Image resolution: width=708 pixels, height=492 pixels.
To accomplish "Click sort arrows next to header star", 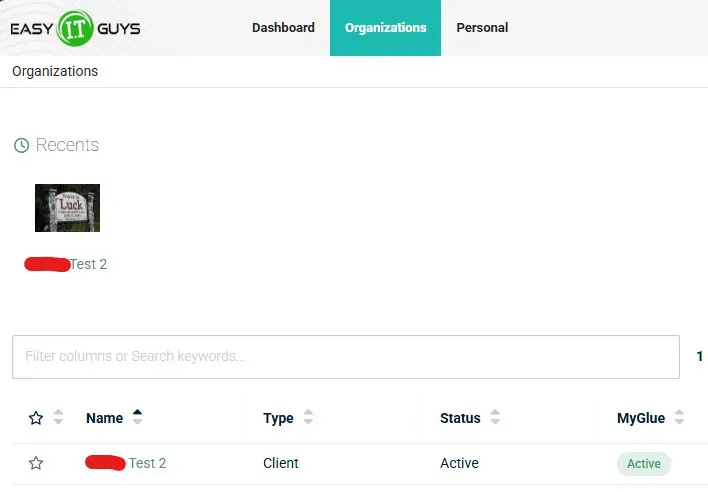I will coord(58,418).
